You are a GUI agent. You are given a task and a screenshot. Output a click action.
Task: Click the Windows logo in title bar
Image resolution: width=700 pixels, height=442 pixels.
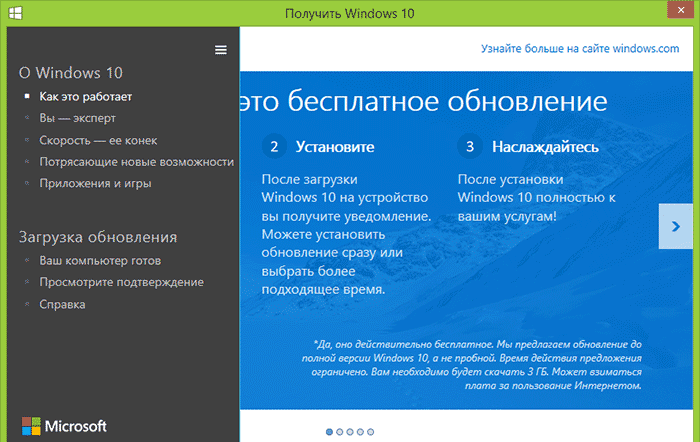click(x=16, y=13)
